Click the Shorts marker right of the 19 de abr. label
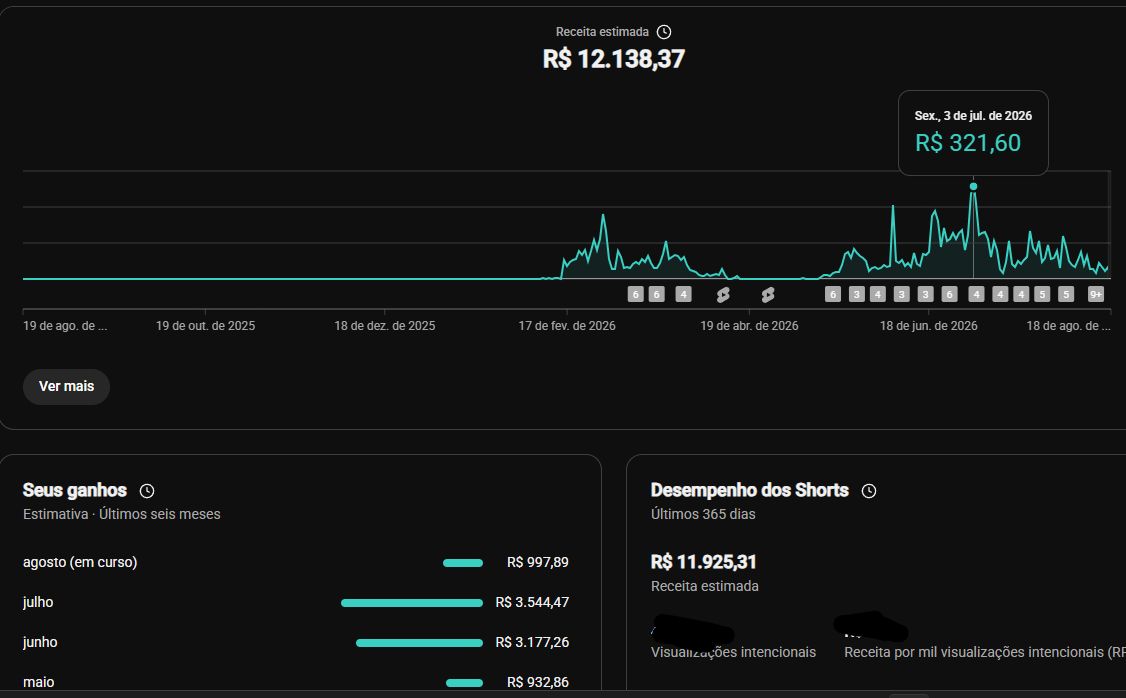 pyautogui.click(x=768, y=294)
